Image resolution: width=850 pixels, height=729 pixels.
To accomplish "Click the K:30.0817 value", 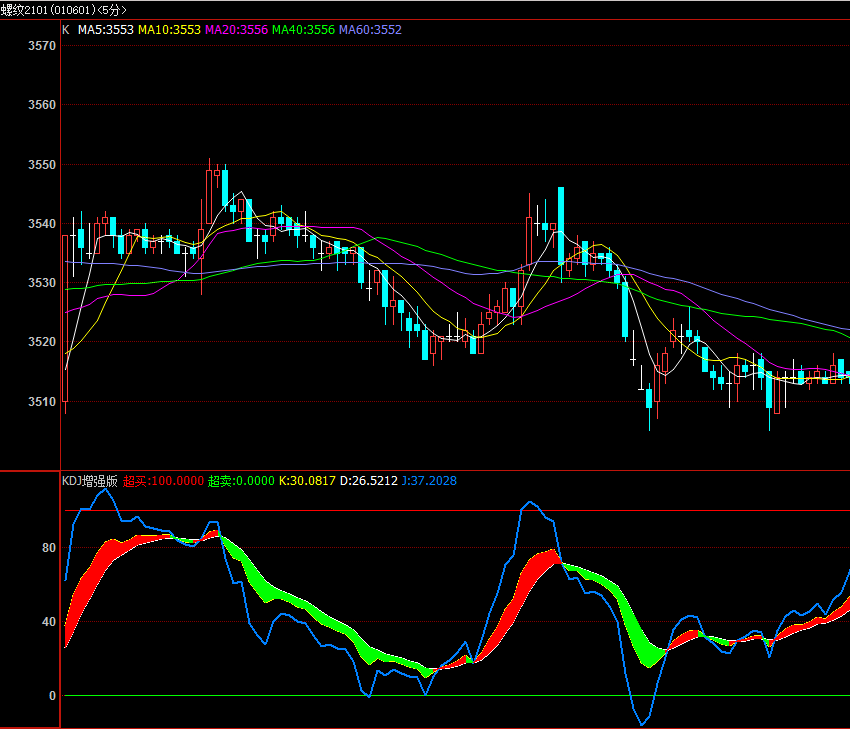I will point(307,481).
